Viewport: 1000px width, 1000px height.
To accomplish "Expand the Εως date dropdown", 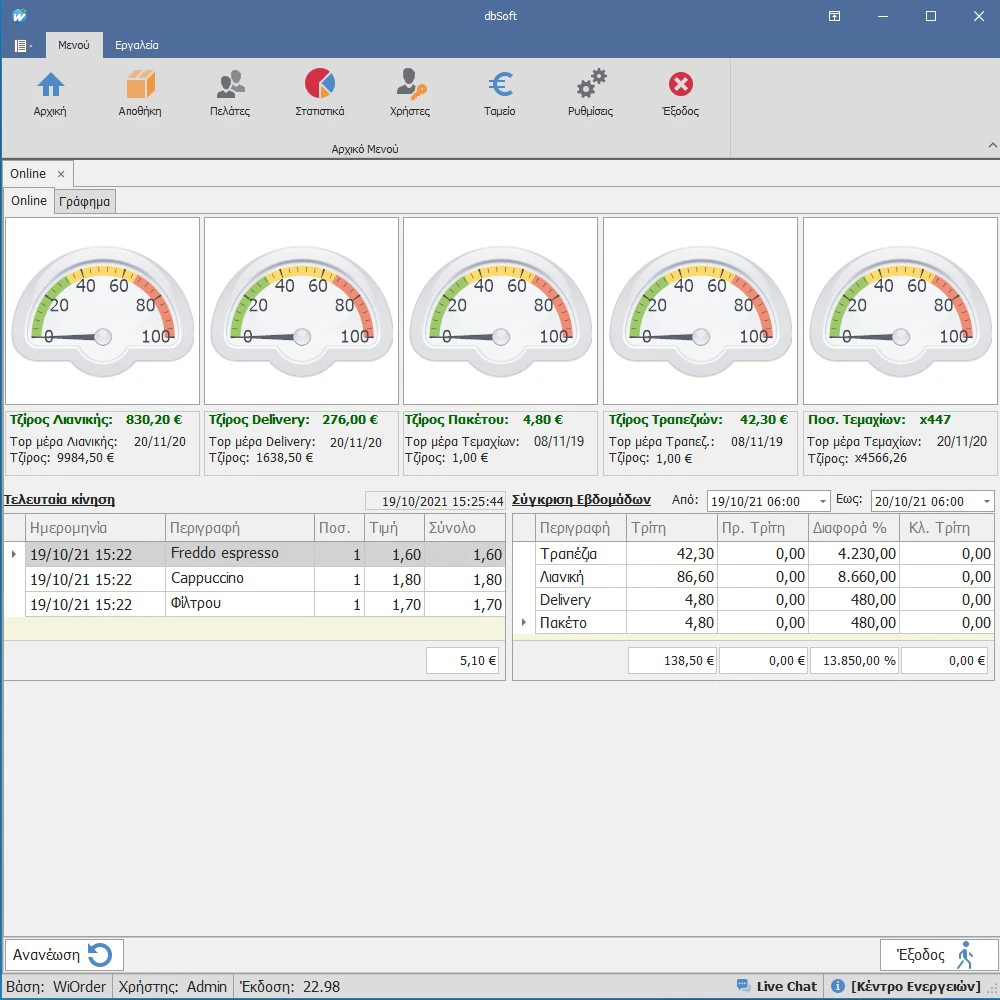I will pyautogui.click(x=987, y=502).
